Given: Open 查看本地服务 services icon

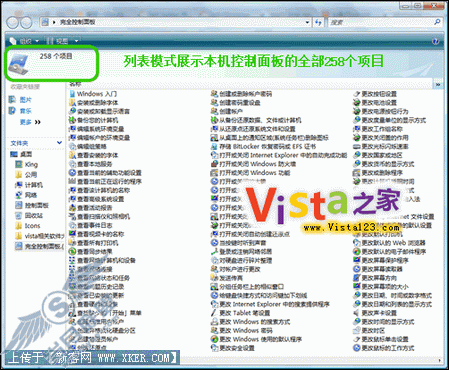Looking at the screenshot, I should [x=72, y=164].
